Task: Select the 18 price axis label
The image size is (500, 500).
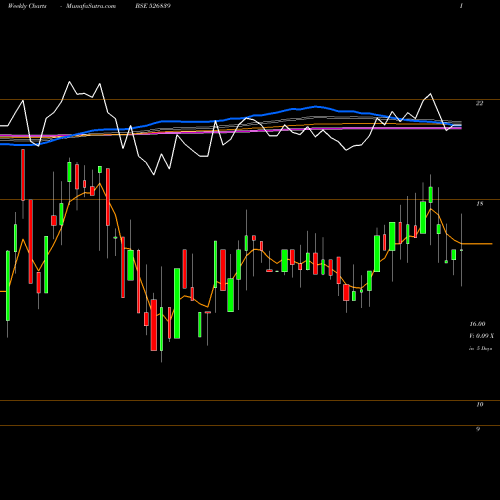Action: (x=479, y=204)
